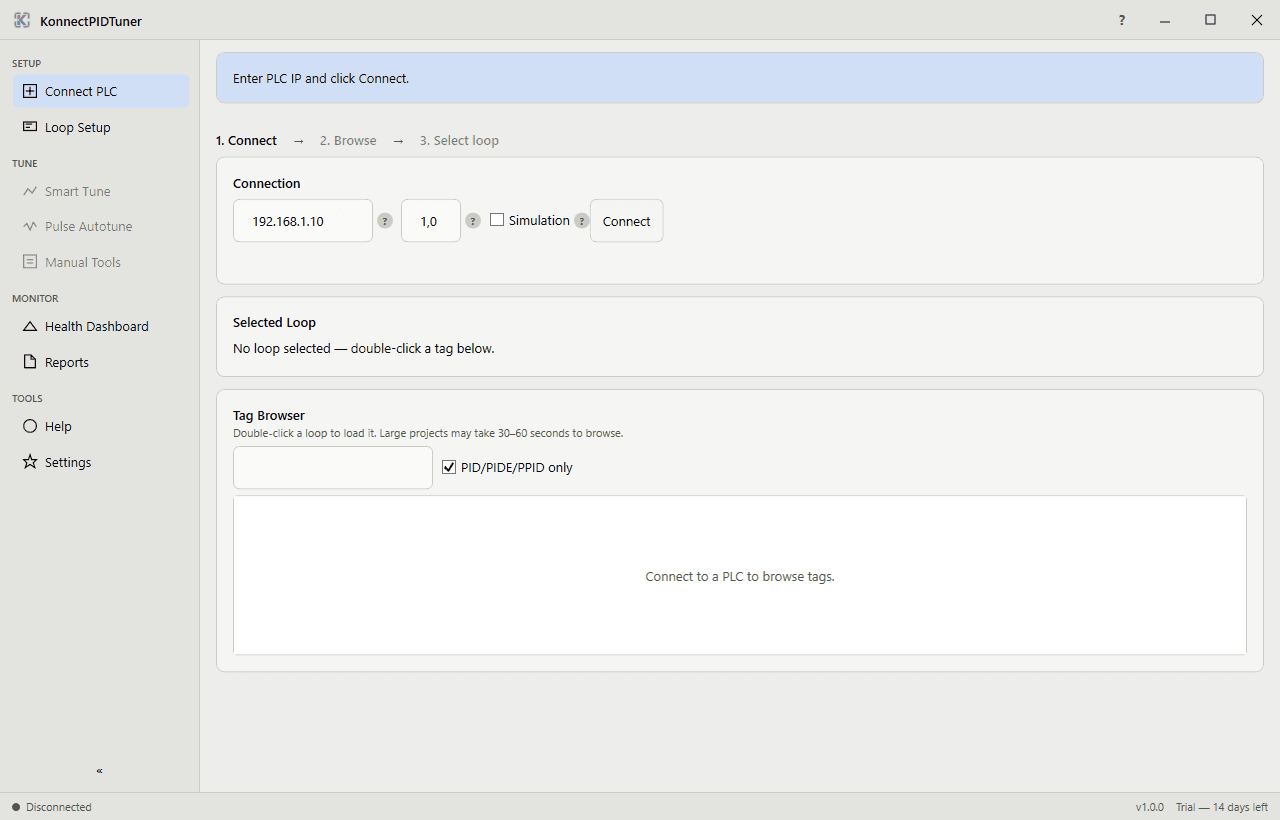Open the Help page label
This screenshot has height=820, width=1280.
pos(58,426)
